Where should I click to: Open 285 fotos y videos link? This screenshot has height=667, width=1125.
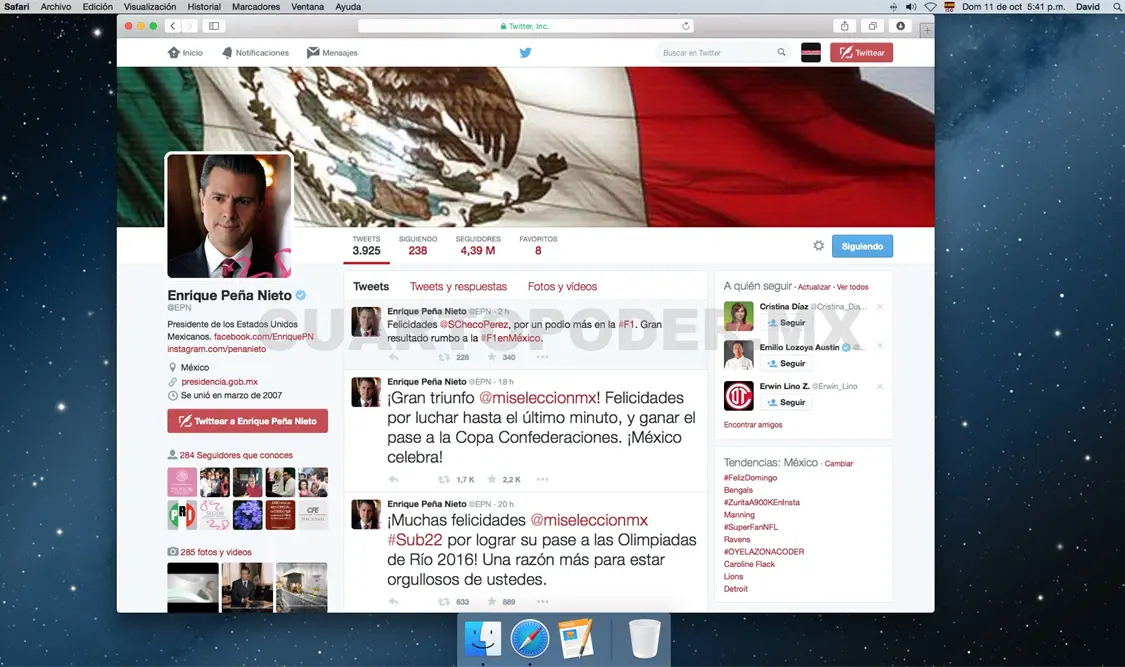coord(216,552)
